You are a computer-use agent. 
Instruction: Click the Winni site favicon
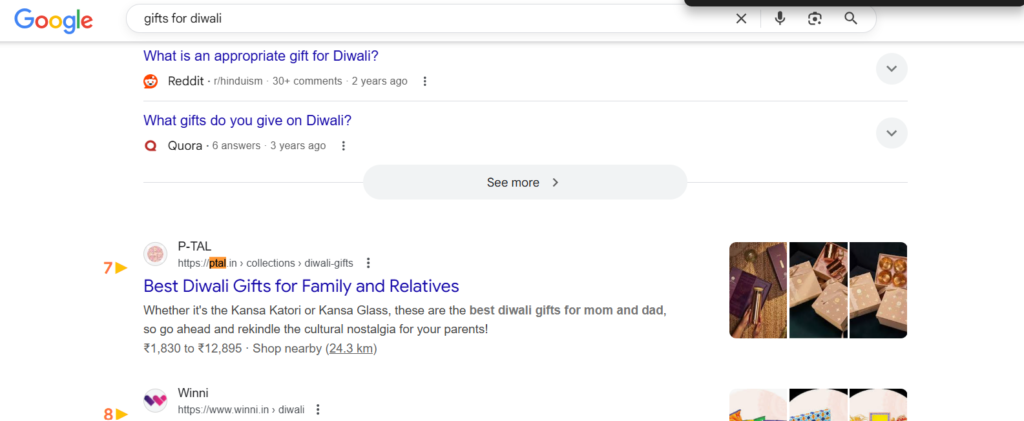coord(155,400)
